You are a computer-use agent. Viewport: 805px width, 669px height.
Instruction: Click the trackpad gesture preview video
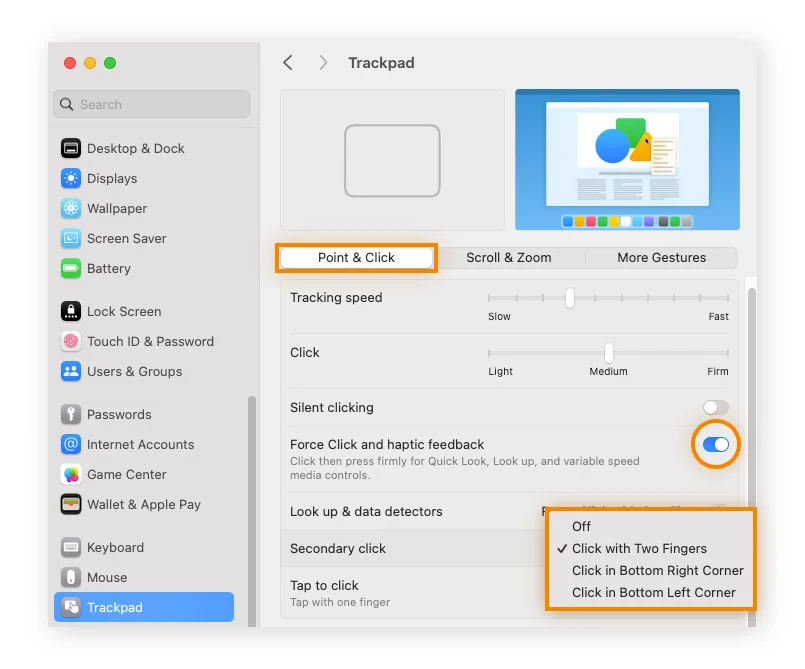point(627,160)
